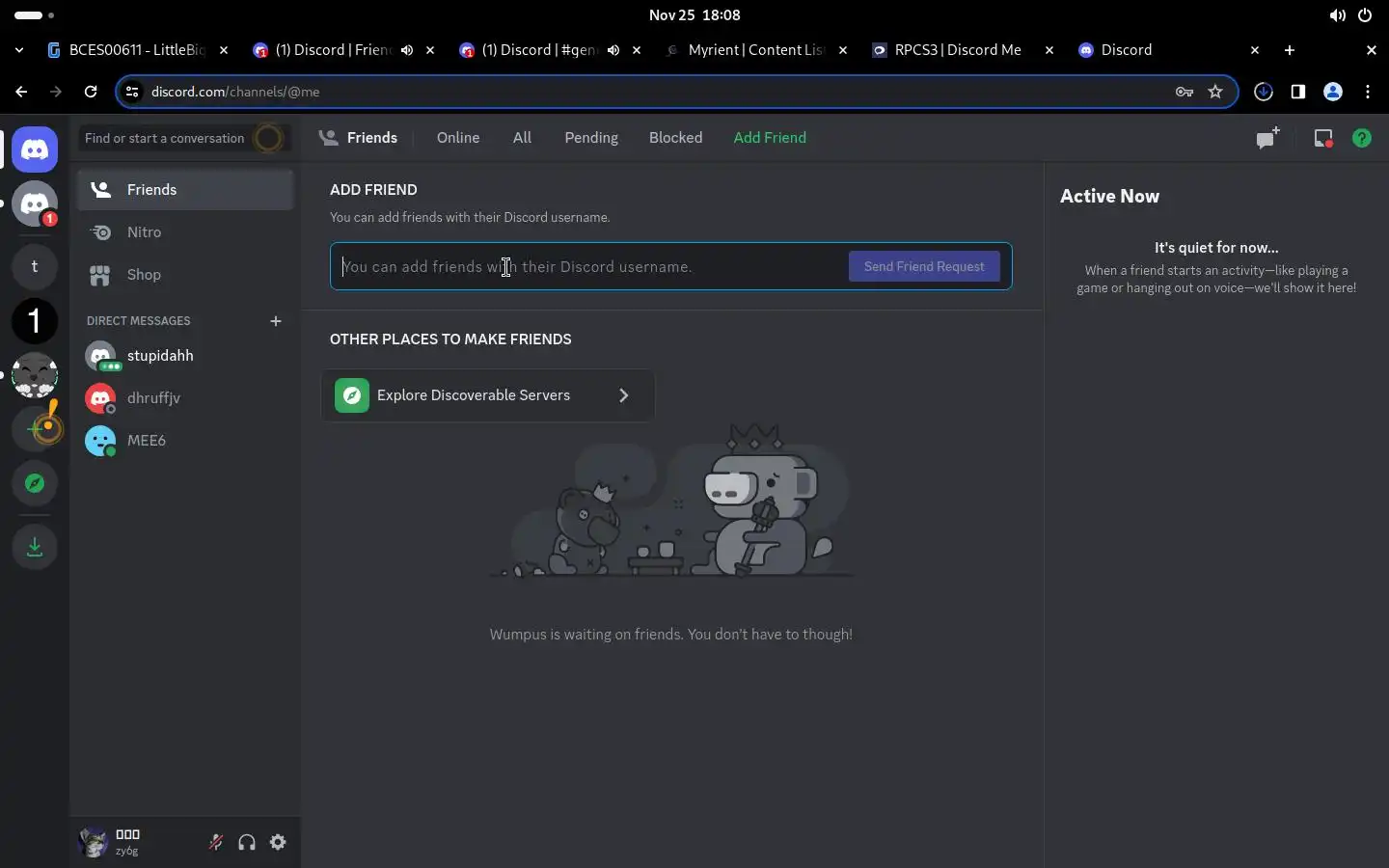Bookmark this page with star icon
1389x868 pixels.
1215,92
